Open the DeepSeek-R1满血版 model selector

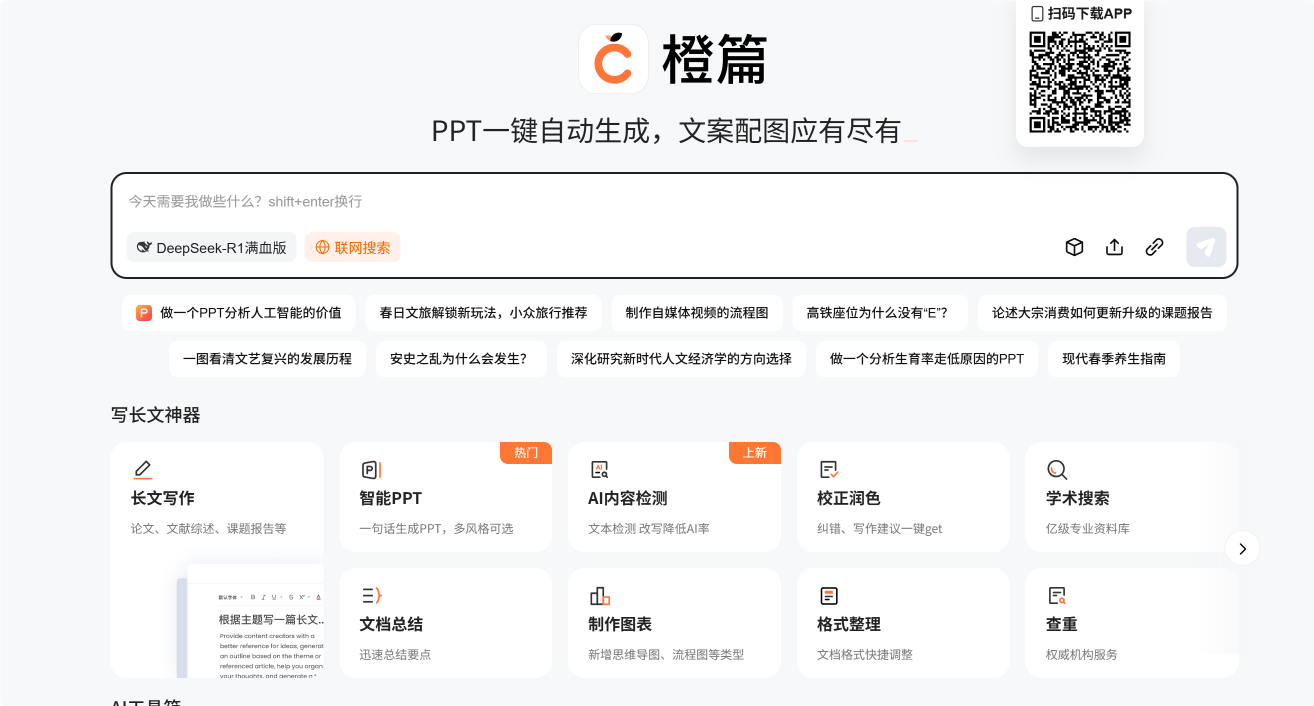click(211, 247)
